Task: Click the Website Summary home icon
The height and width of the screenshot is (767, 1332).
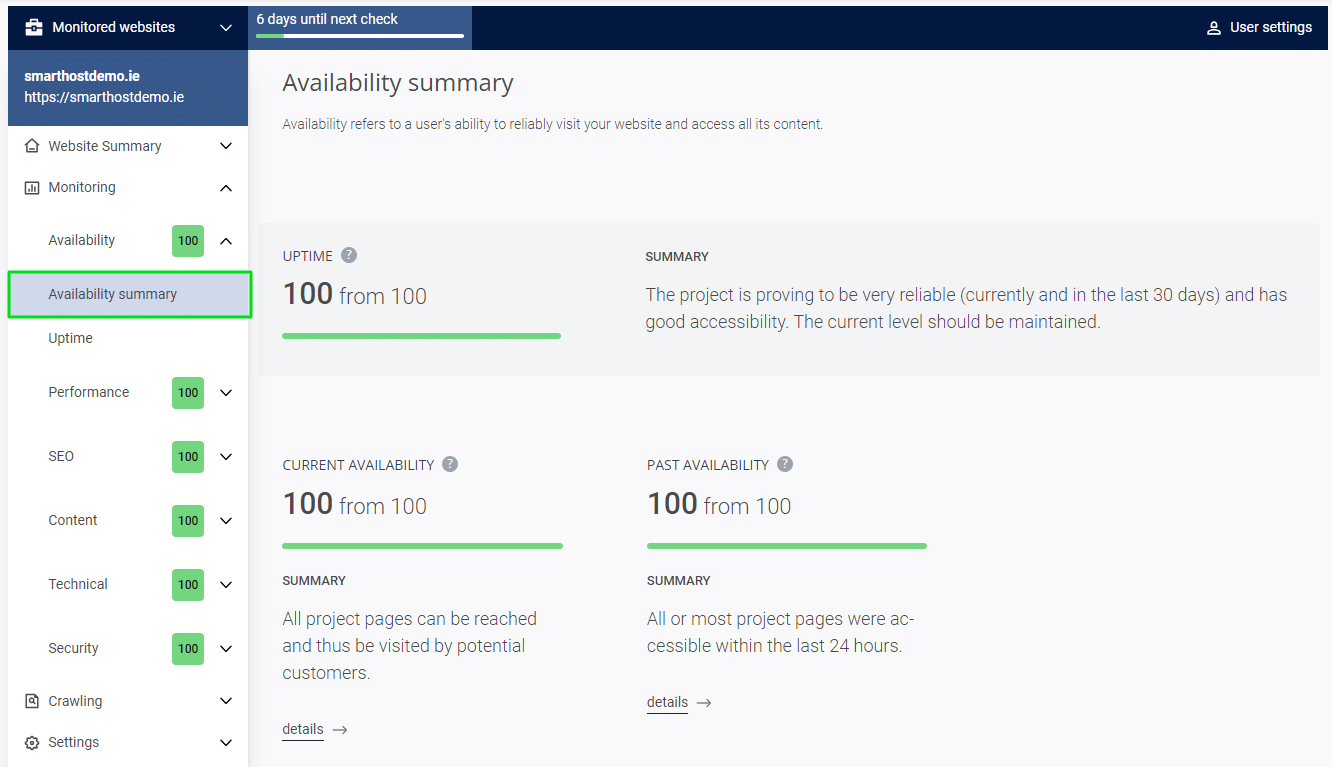Action: [x=30, y=145]
